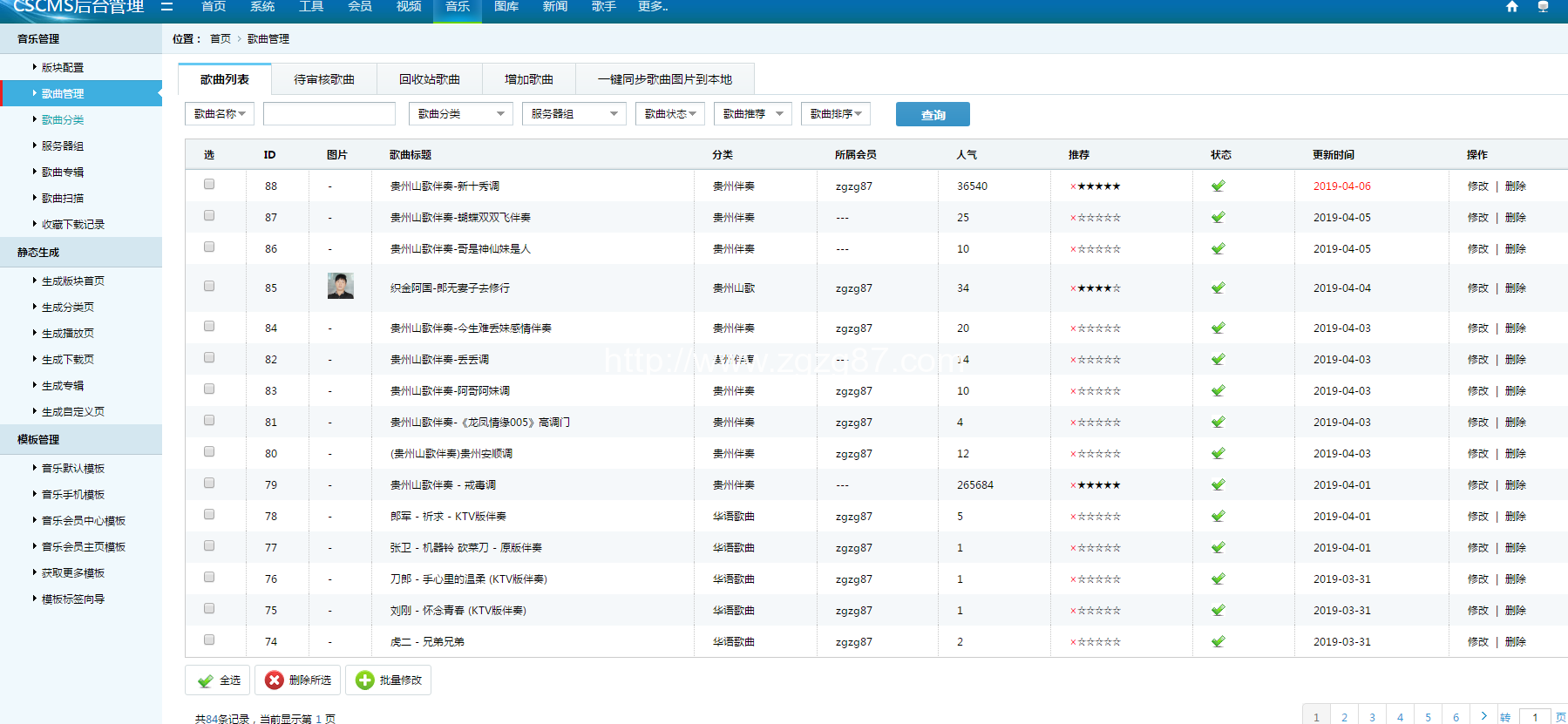The image size is (1568, 724).
Task: Open the 歌曲分类 dropdown filter
Action: pyautogui.click(x=460, y=114)
